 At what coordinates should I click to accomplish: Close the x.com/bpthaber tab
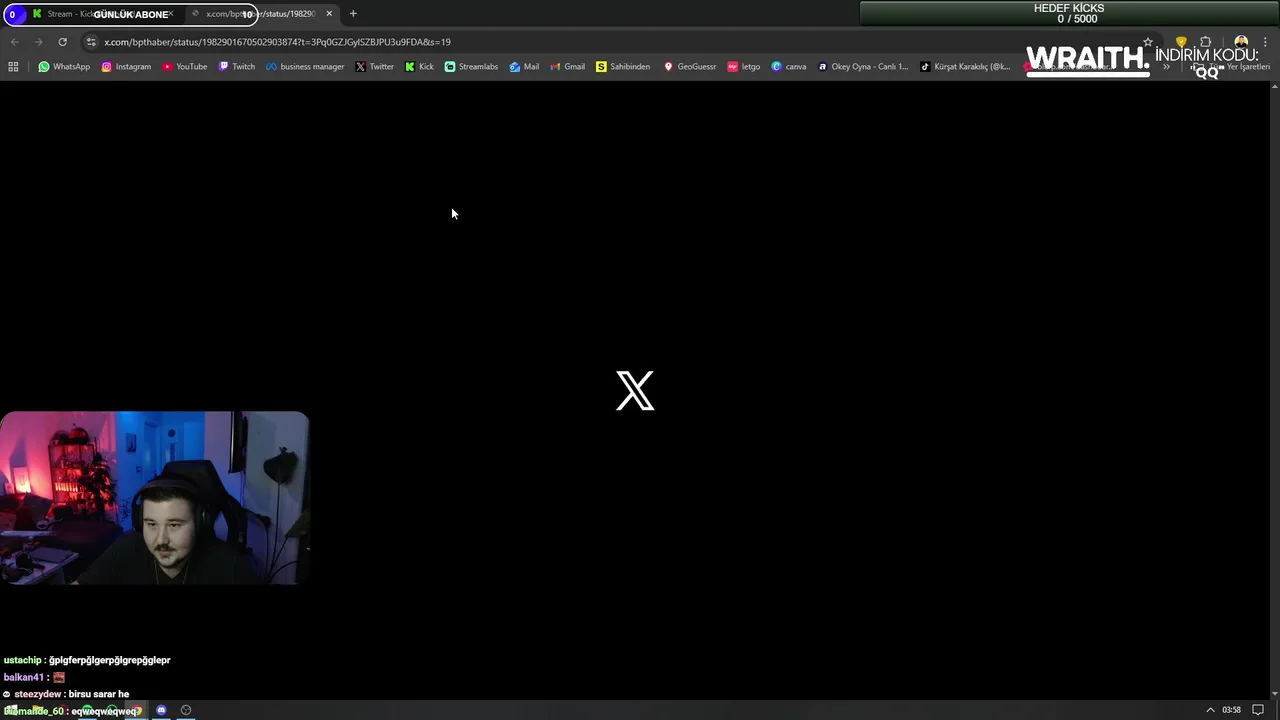click(x=329, y=14)
